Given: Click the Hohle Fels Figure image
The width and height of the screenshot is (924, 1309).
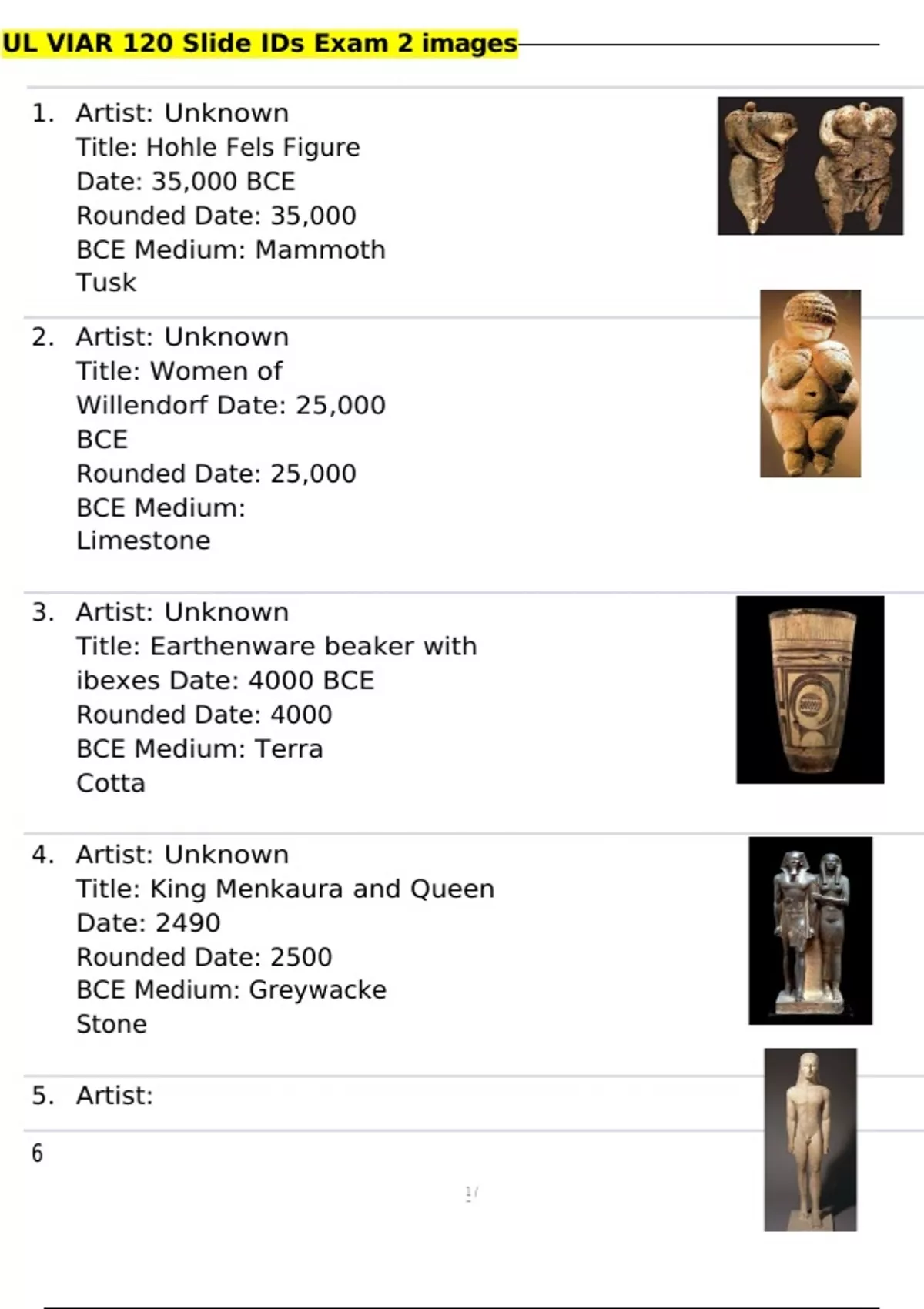Looking at the screenshot, I should (x=810, y=166).
